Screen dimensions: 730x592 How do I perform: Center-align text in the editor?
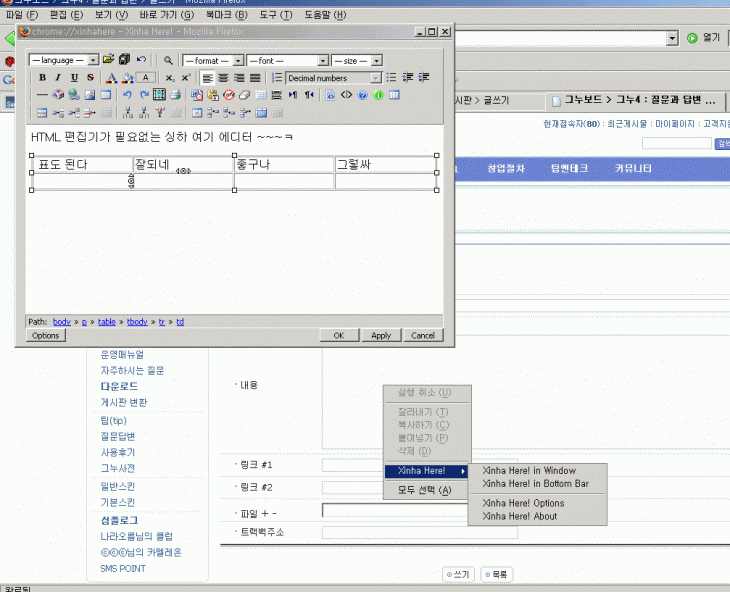223,78
